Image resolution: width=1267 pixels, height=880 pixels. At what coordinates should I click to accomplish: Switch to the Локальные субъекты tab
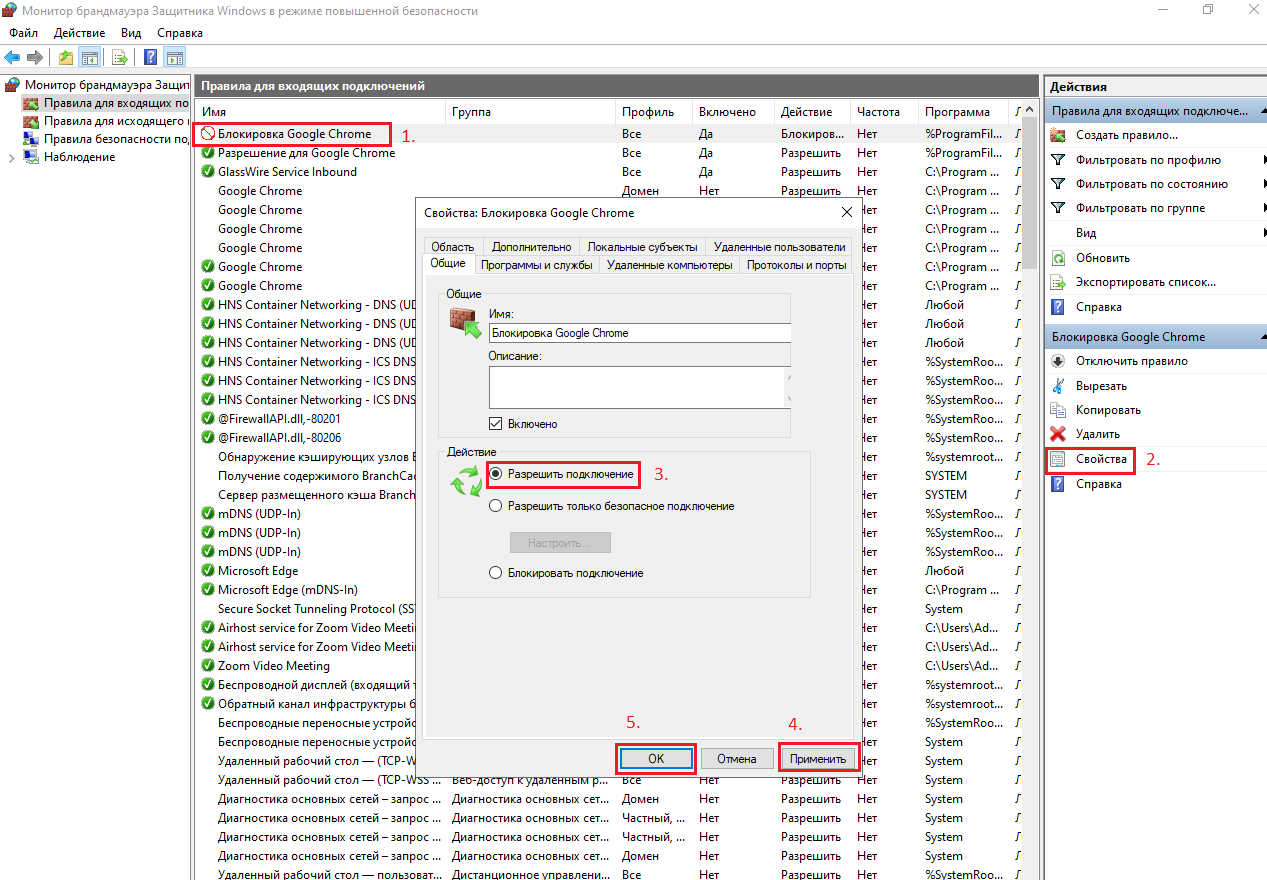[642, 247]
